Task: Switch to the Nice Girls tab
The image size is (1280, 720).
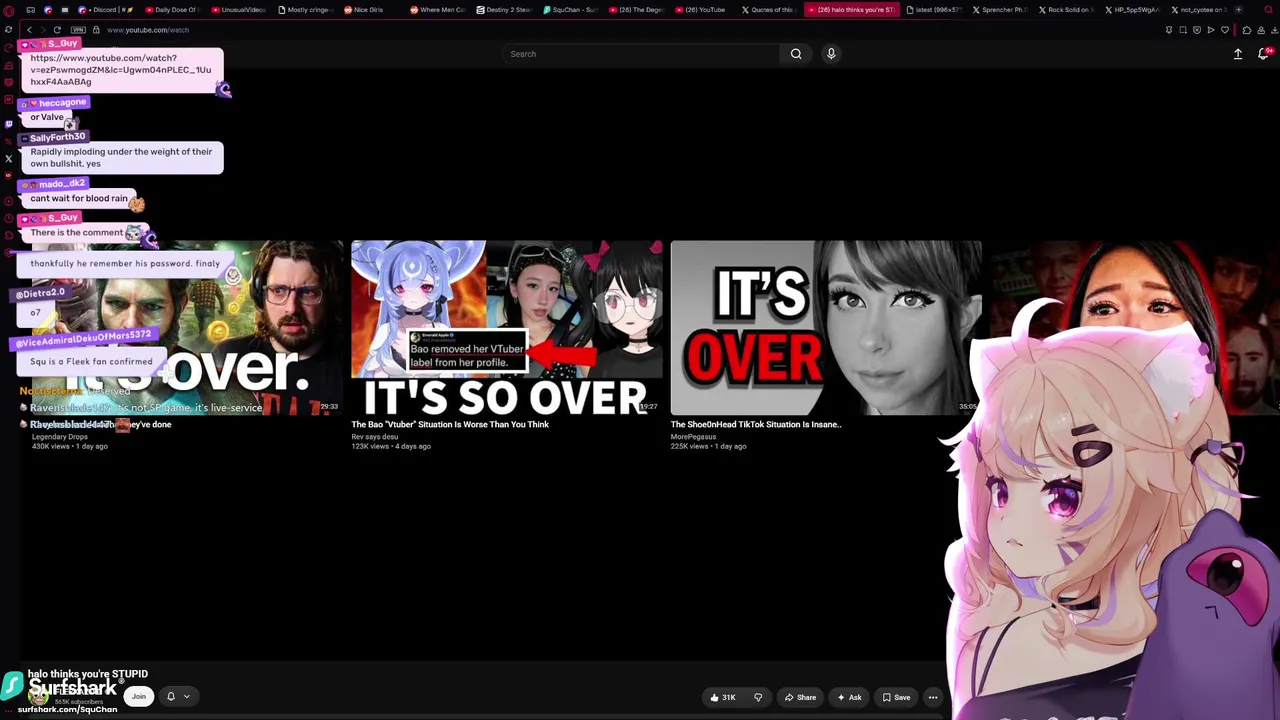Action: click(x=370, y=10)
